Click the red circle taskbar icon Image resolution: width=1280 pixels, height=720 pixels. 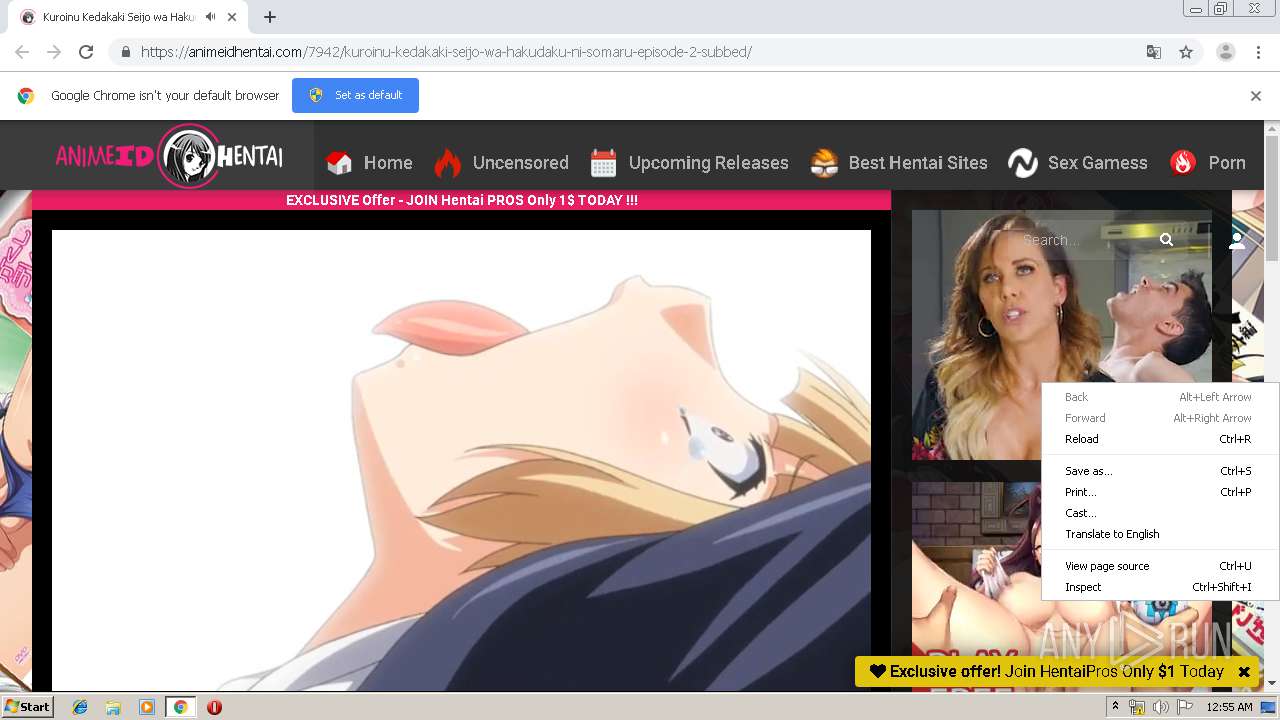point(214,707)
